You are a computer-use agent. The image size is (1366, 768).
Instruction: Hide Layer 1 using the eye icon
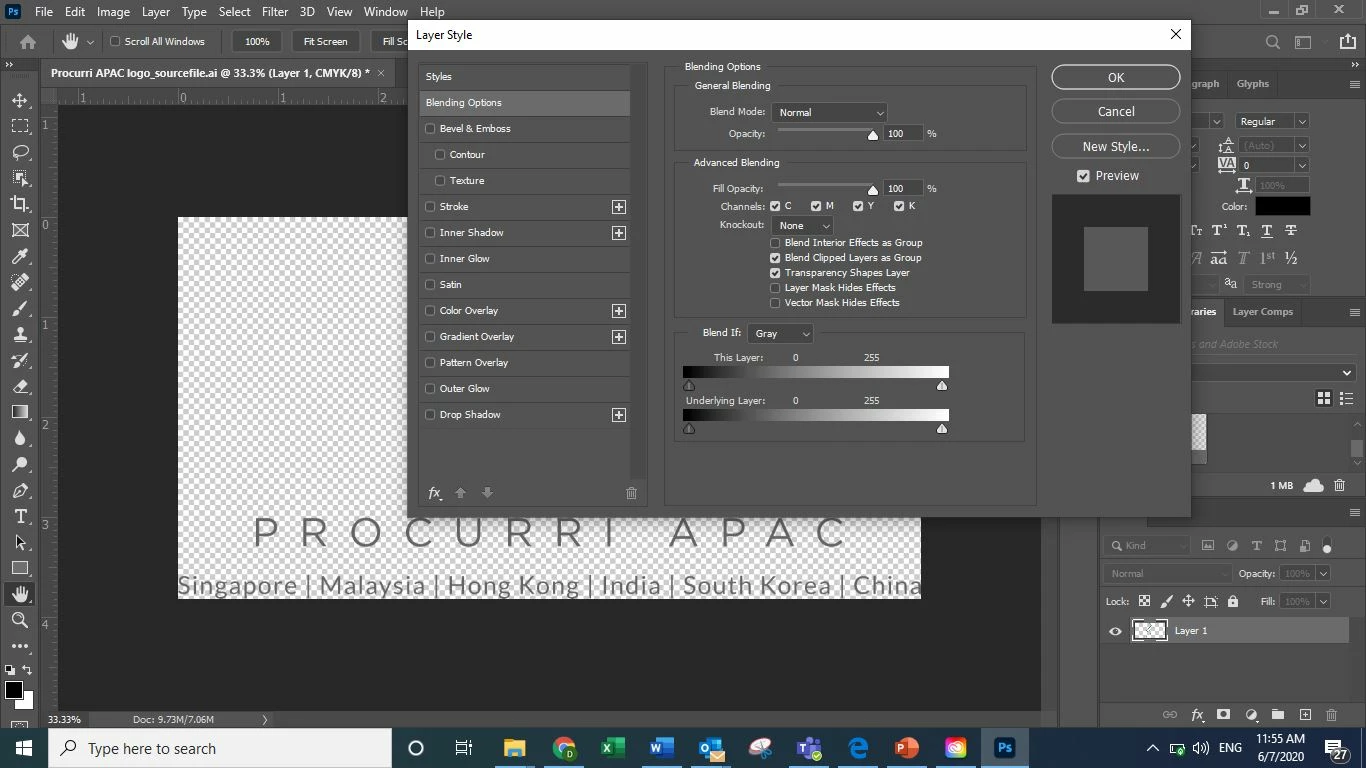1116,631
